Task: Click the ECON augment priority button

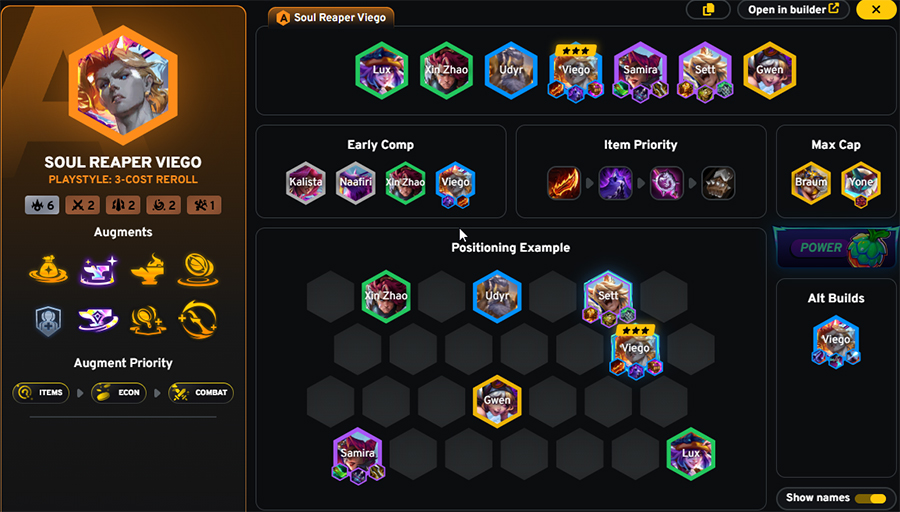Action: click(119, 393)
